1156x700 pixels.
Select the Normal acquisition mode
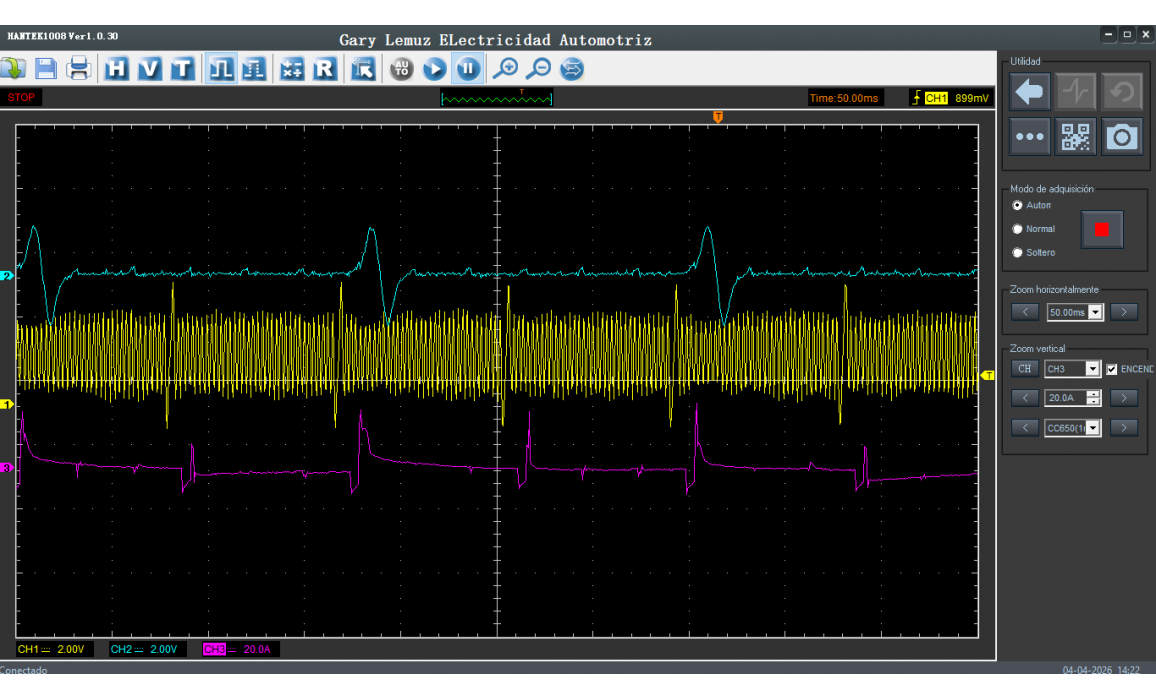[x=1018, y=229]
